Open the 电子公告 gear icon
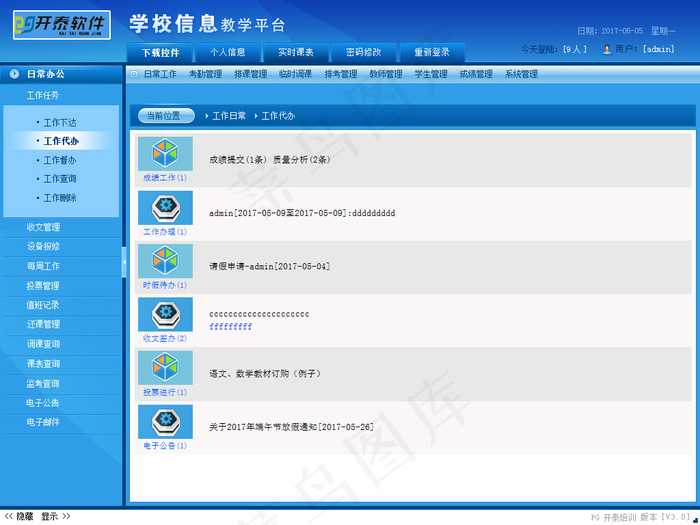The height and width of the screenshot is (525, 700). pyautogui.click(x=165, y=422)
